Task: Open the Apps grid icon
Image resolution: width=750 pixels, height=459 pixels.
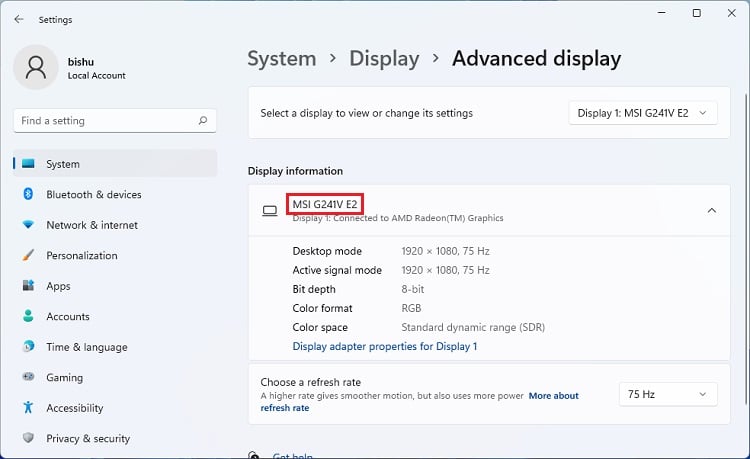Action: pos(28,286)
